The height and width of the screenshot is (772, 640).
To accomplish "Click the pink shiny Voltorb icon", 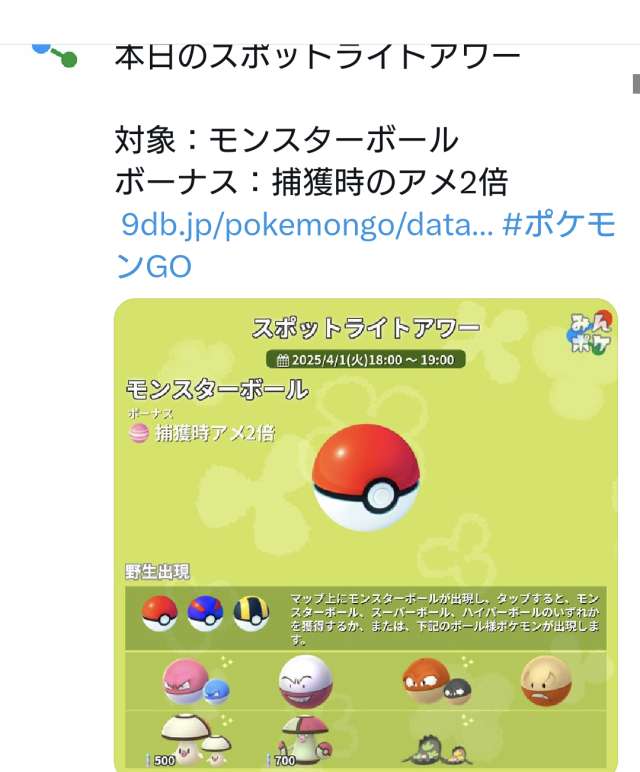I will point(196,682).
